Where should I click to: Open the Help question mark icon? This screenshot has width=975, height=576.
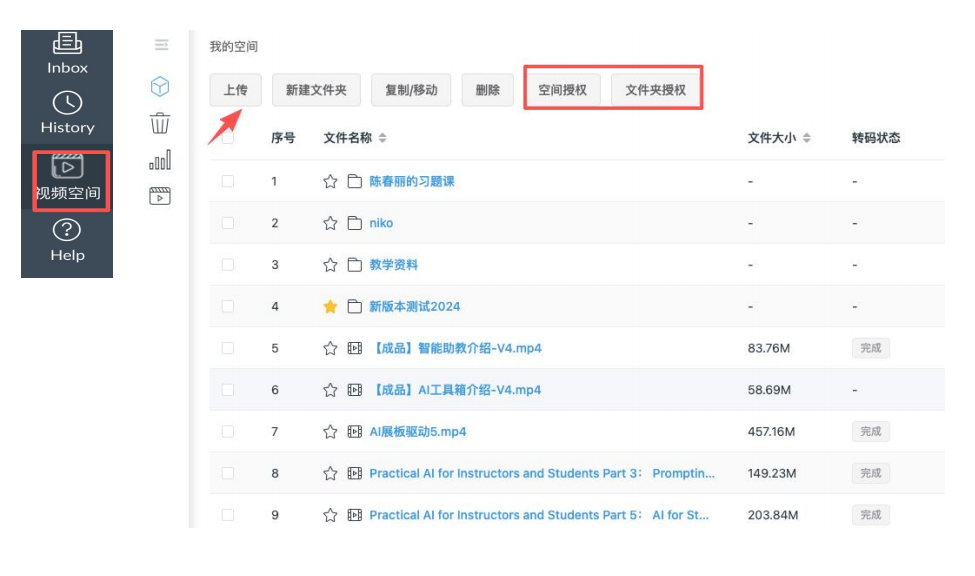click(x=67, y=240)
